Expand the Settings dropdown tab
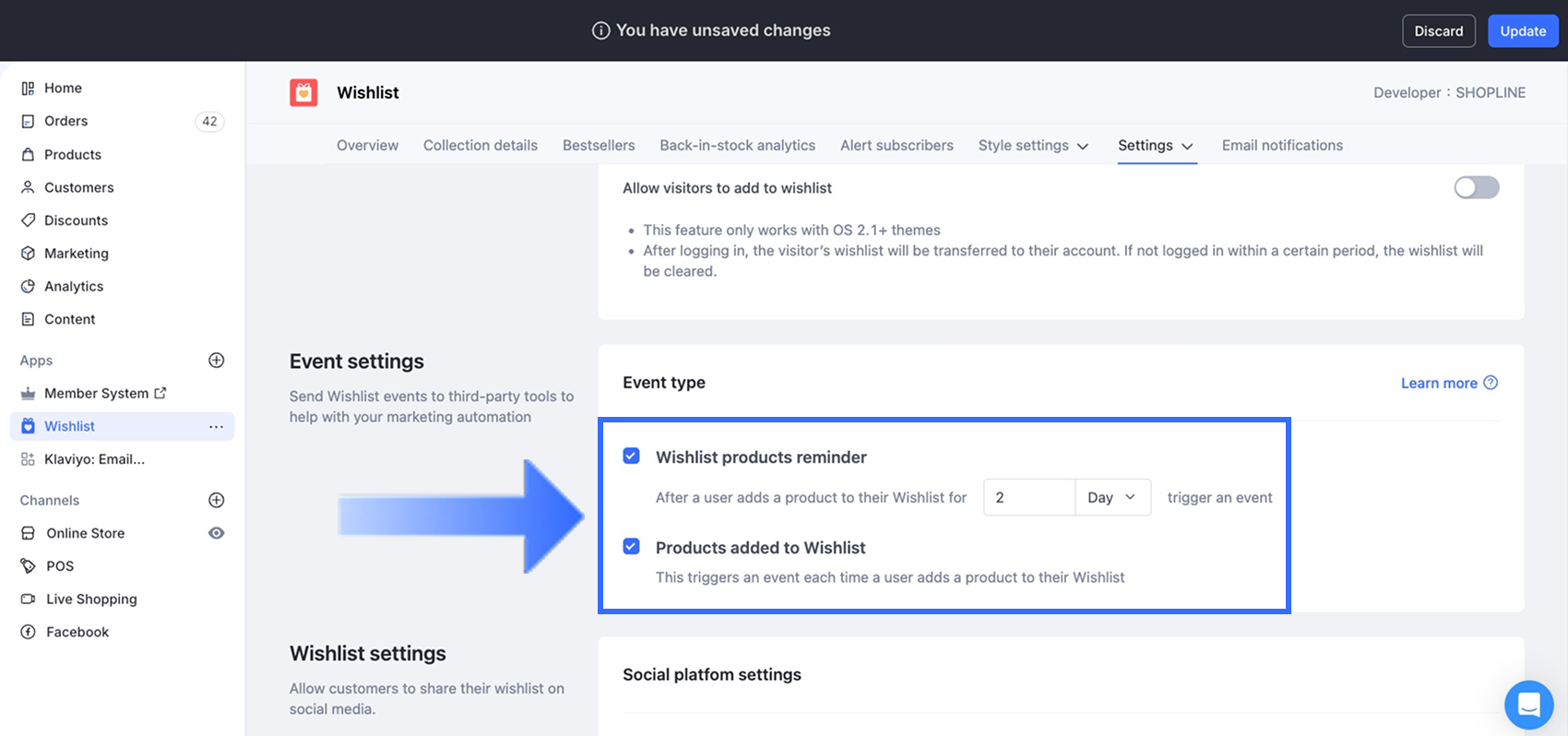The width and height of the screenshot is (1568, 736). pos(1156,146)
